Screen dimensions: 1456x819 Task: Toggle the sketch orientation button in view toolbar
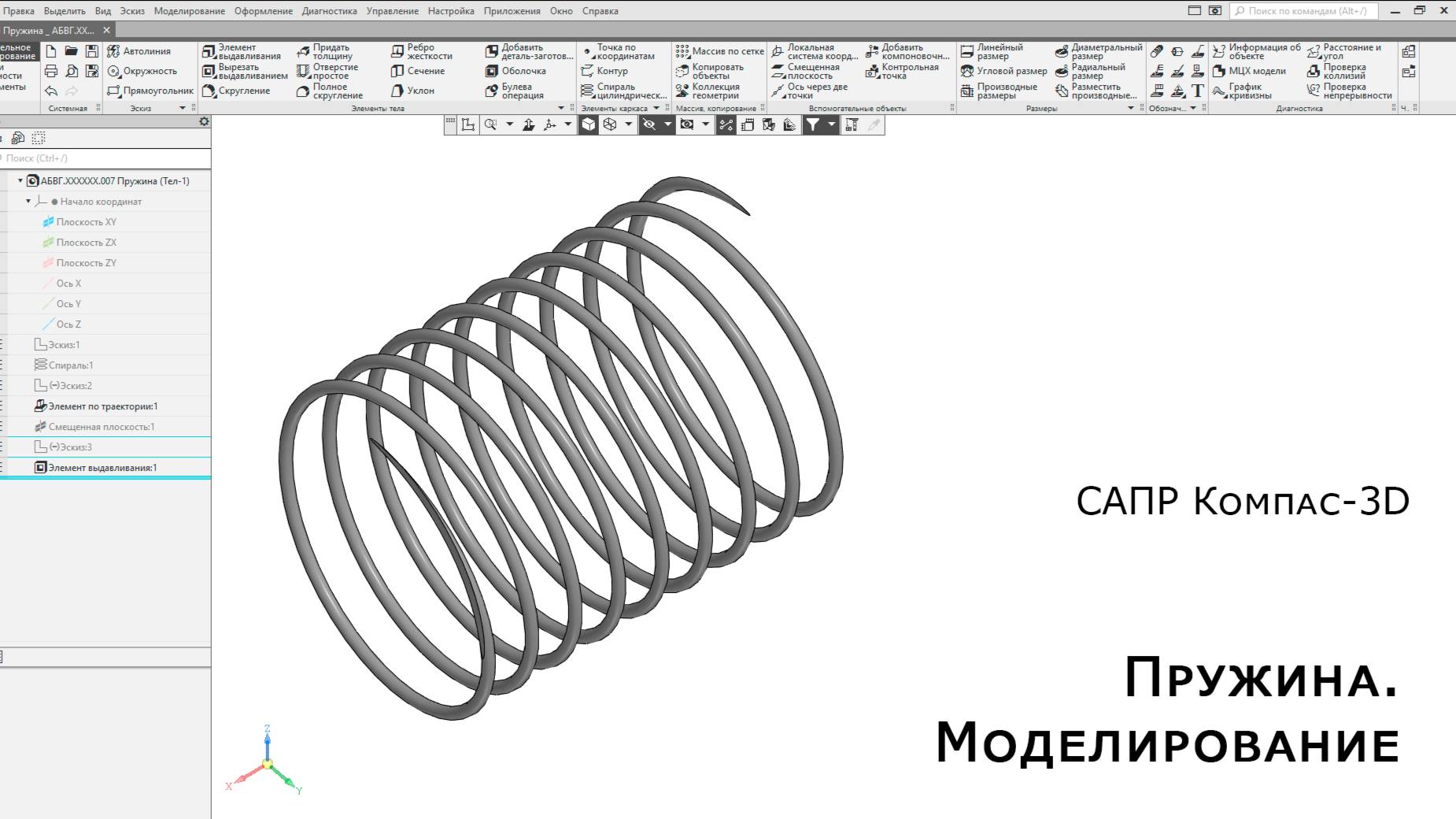pos(468,124)
